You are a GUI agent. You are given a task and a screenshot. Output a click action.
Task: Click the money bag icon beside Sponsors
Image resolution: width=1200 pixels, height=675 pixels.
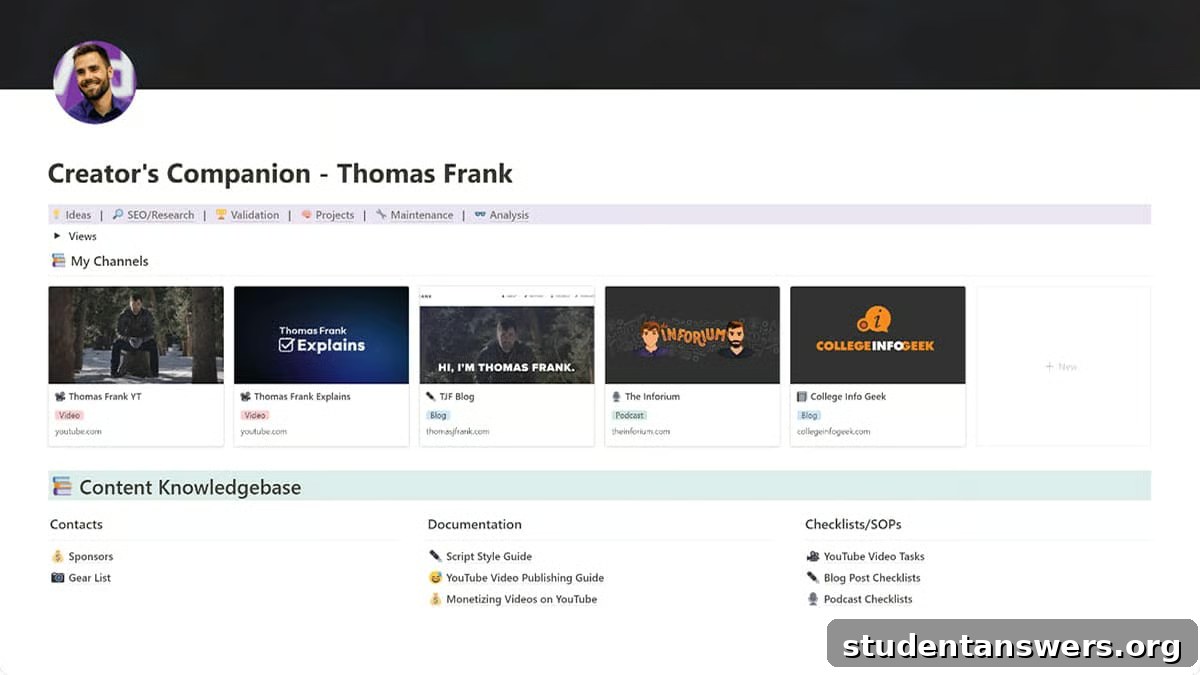coord(58,557)
